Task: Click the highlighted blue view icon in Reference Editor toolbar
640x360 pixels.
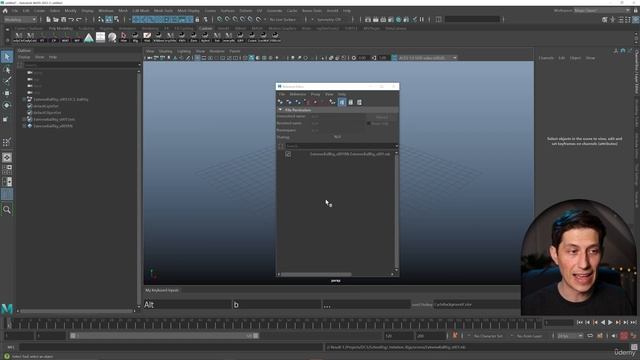Action: 342,102
